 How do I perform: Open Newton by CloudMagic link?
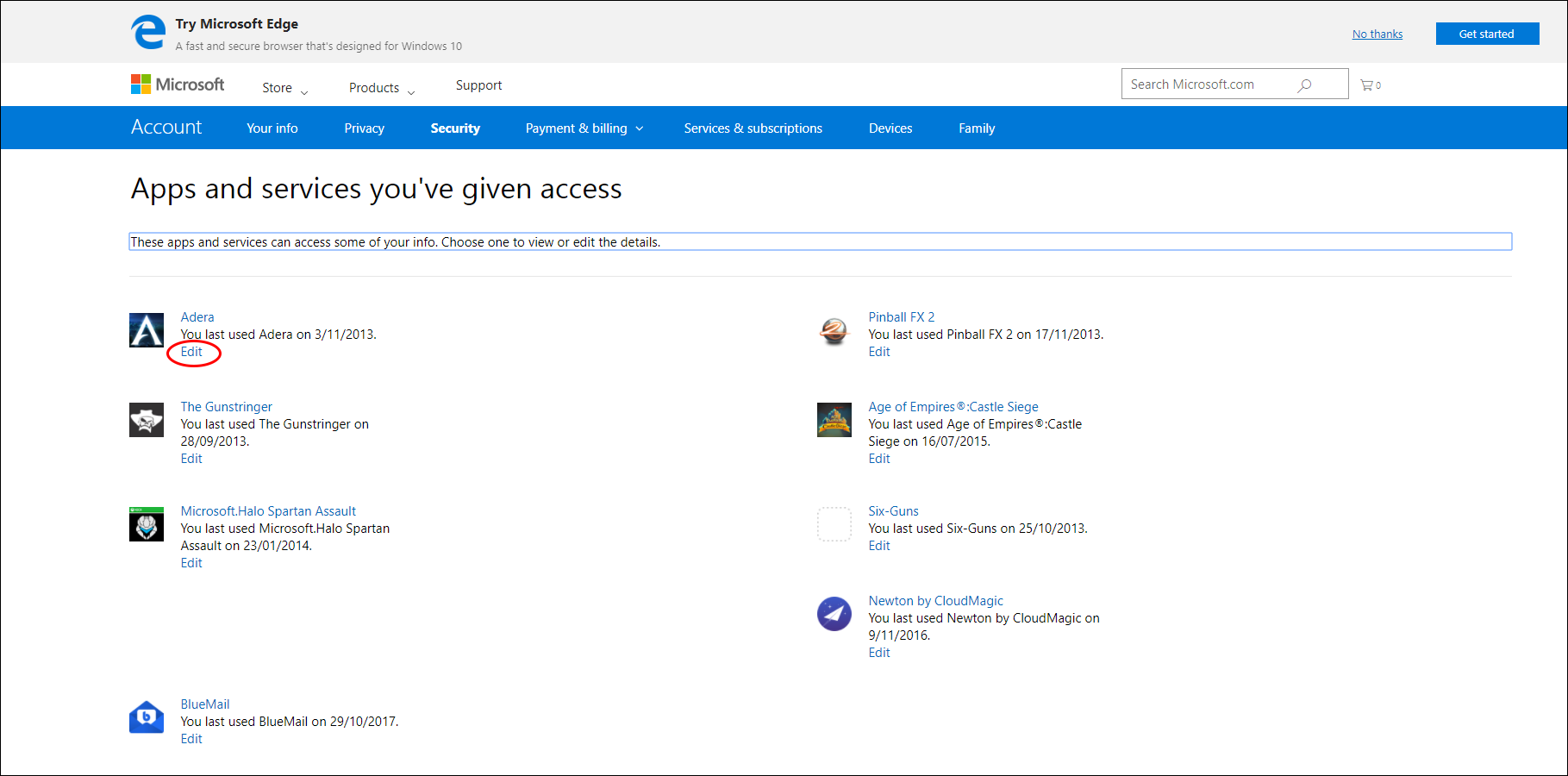[936, 601]
